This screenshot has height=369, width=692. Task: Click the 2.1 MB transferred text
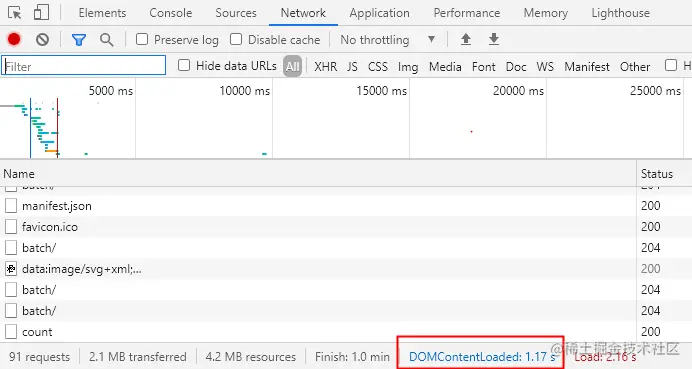pos(138,357)
